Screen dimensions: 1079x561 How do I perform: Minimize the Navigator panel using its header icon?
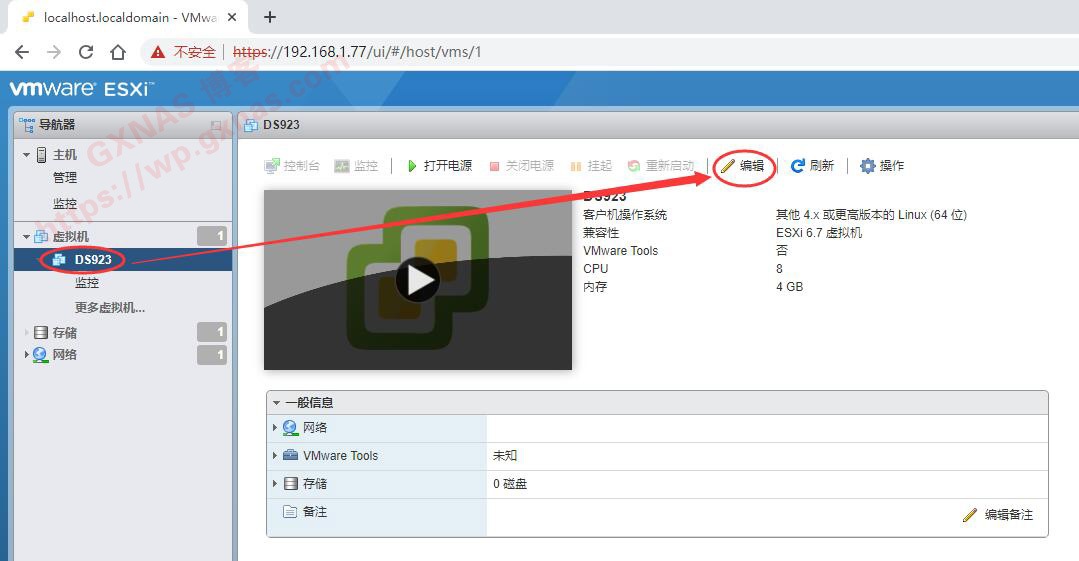(216, 126)
